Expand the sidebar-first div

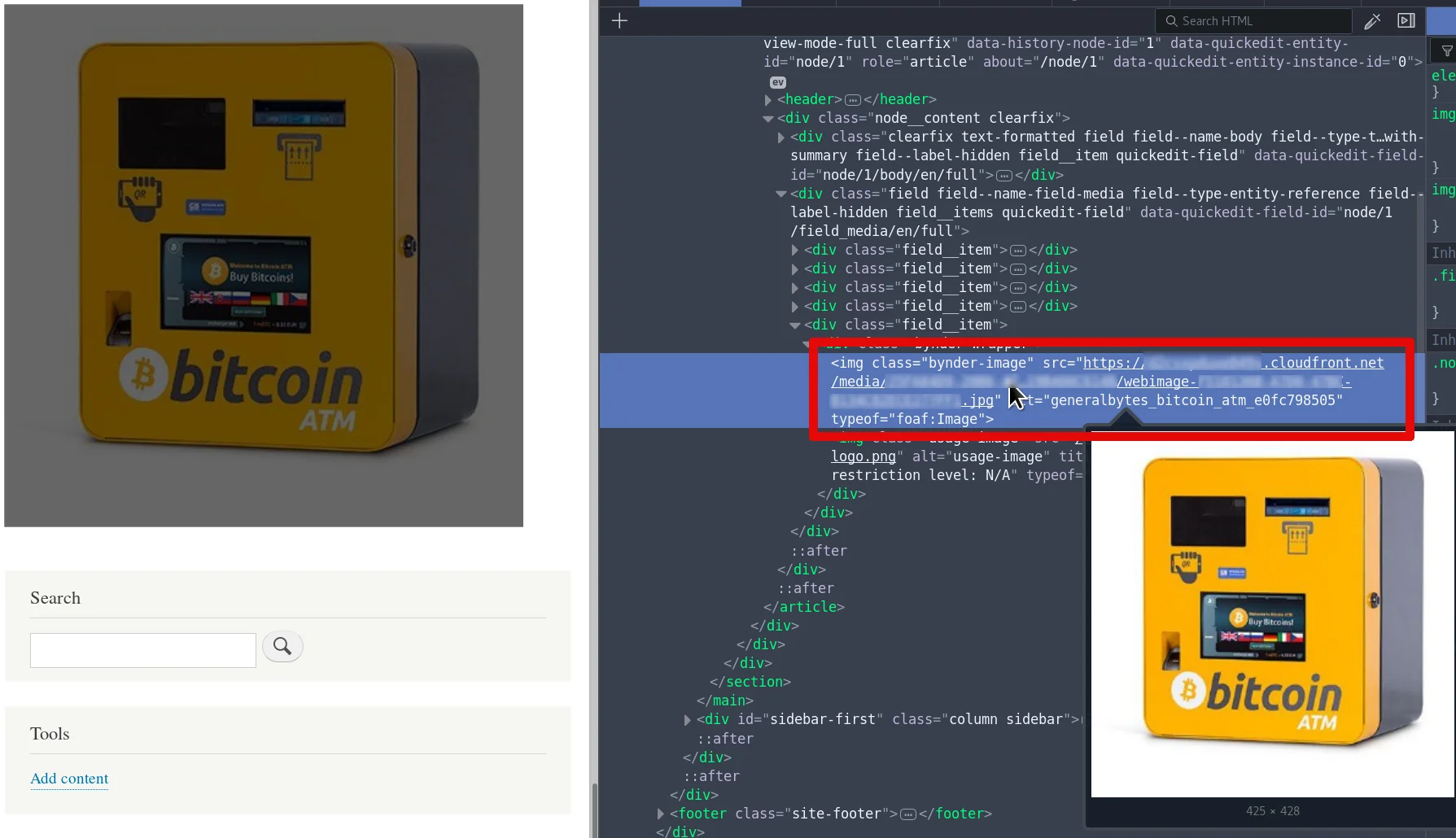[x=687, y=720]
